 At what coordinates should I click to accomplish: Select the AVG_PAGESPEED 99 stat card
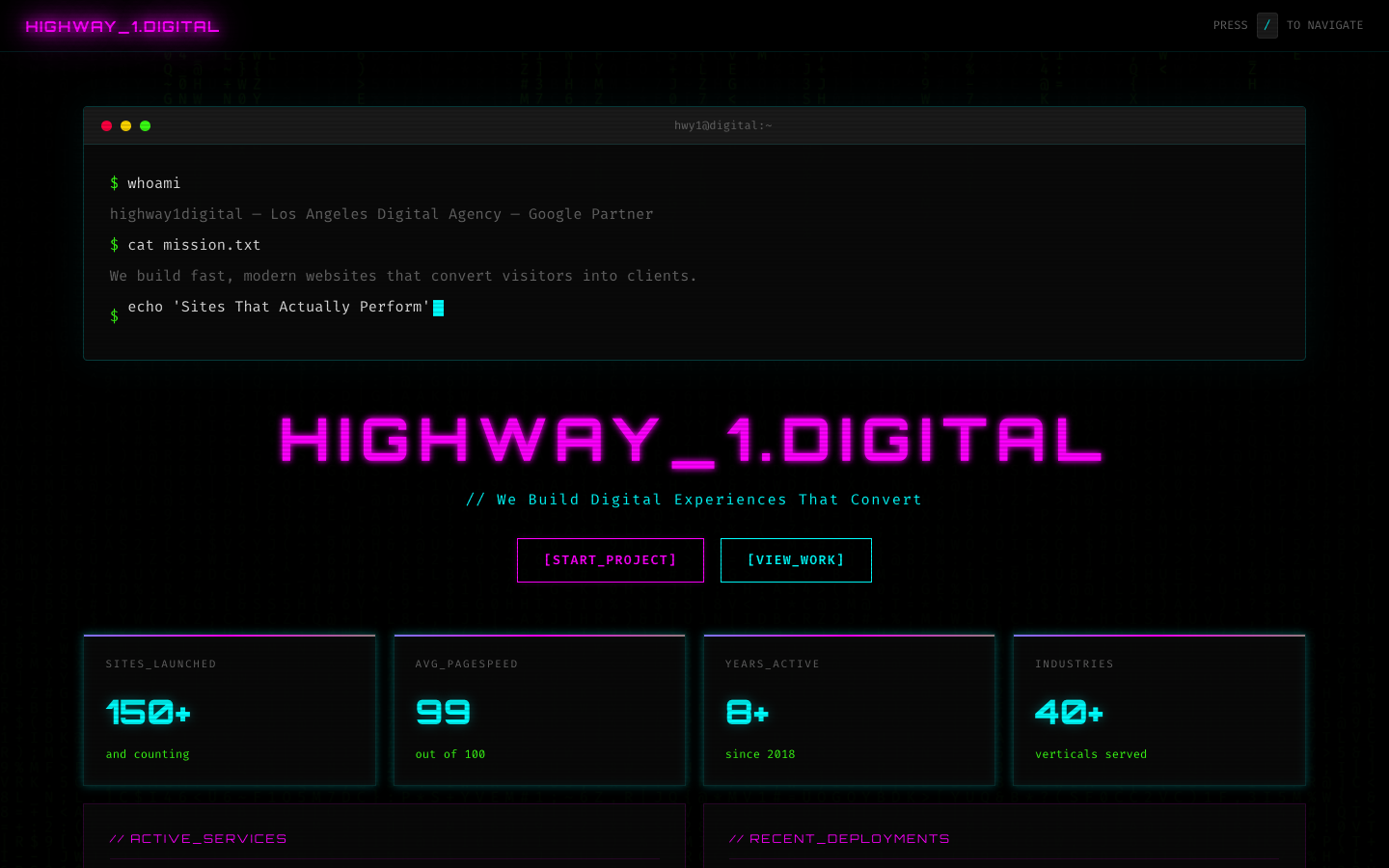tap(539, 709)
